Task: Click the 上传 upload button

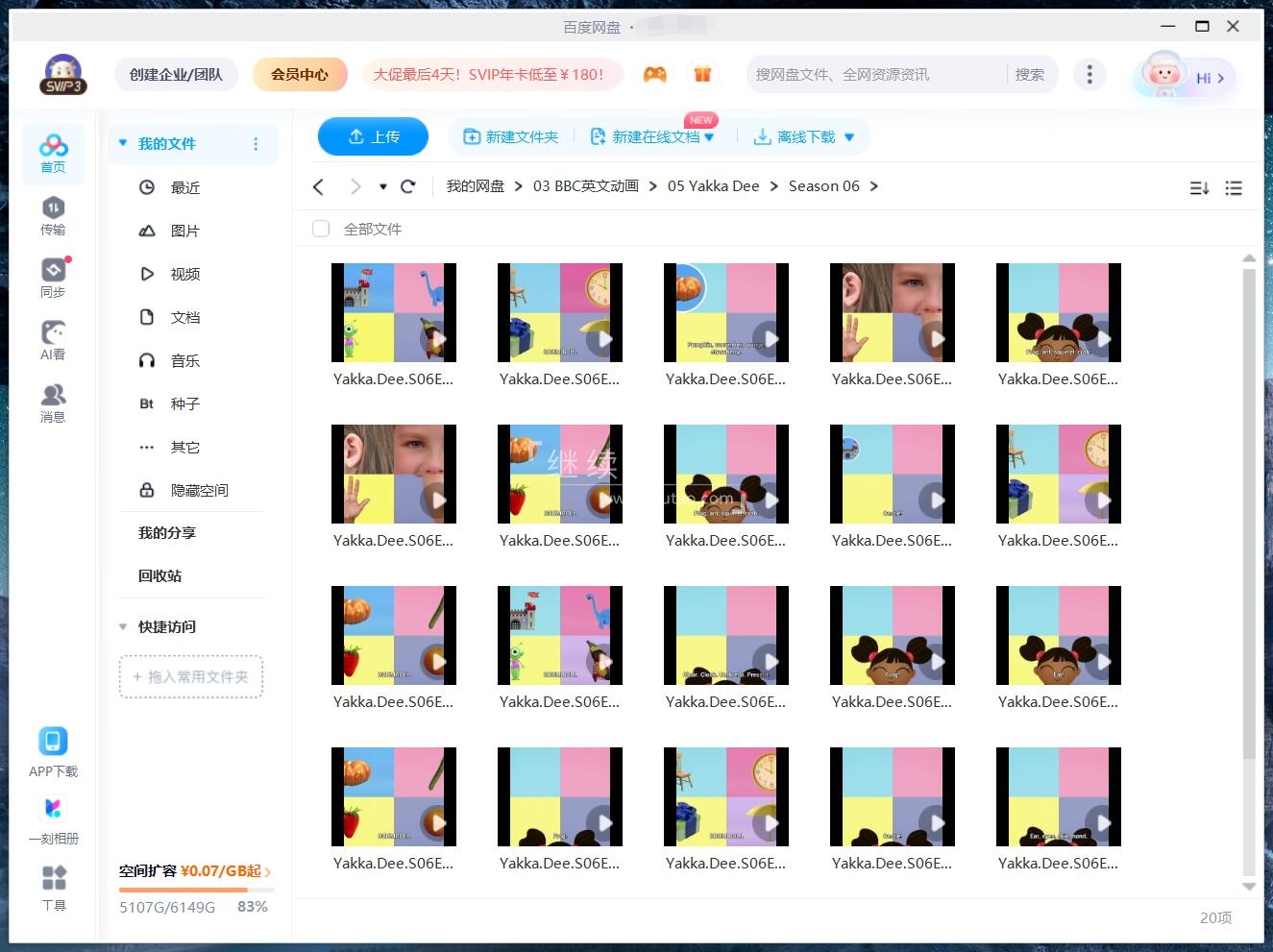Action: pos(373,136)
